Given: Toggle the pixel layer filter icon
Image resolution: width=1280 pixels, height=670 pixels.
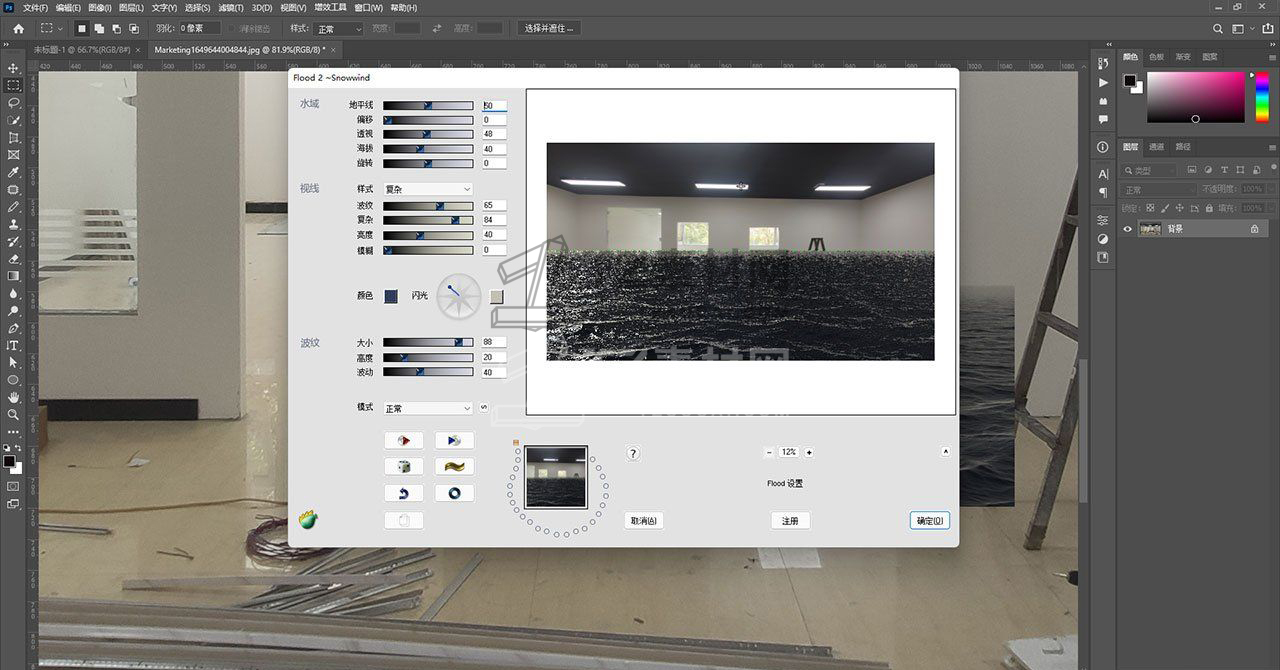Looking at the screenshot, I should point(1193,171).
